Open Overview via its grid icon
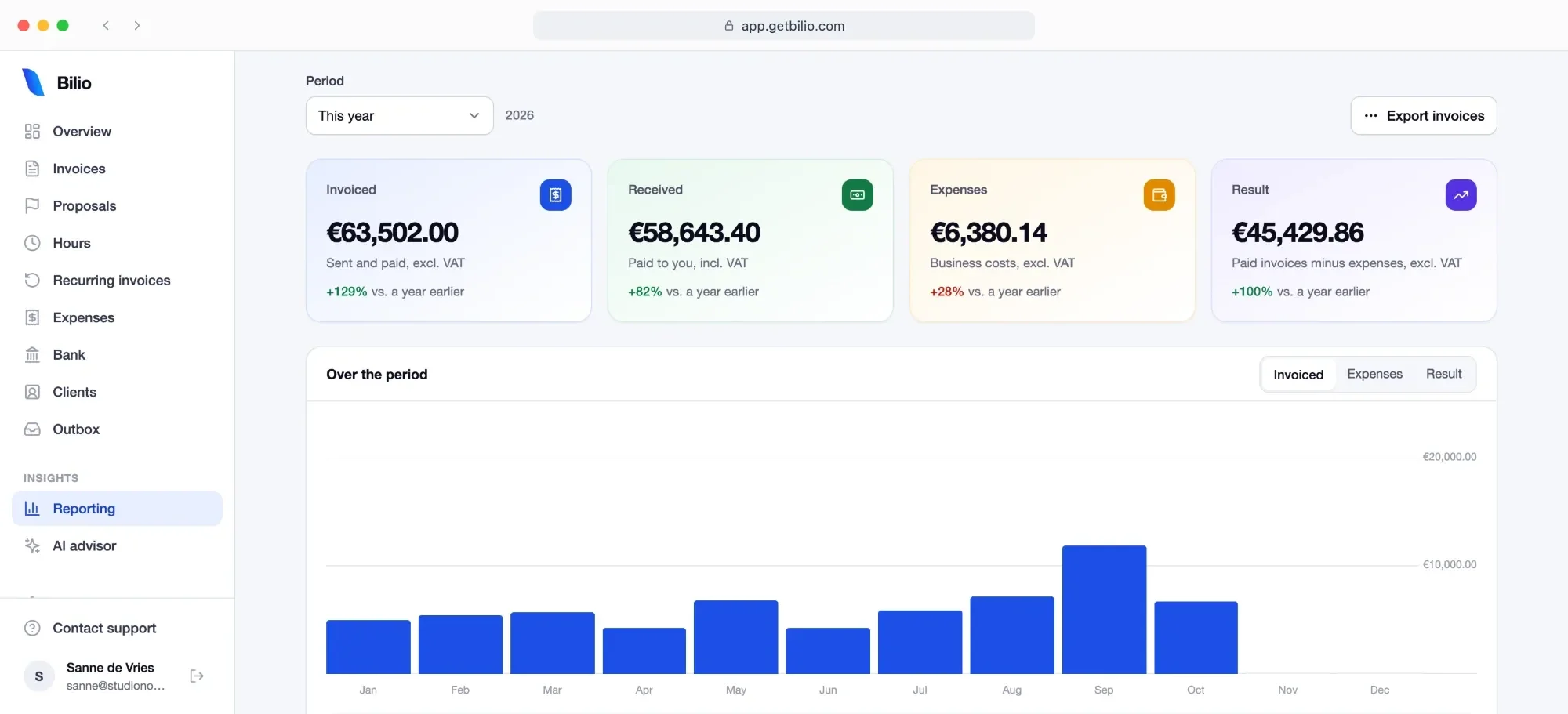 (32, 131)
